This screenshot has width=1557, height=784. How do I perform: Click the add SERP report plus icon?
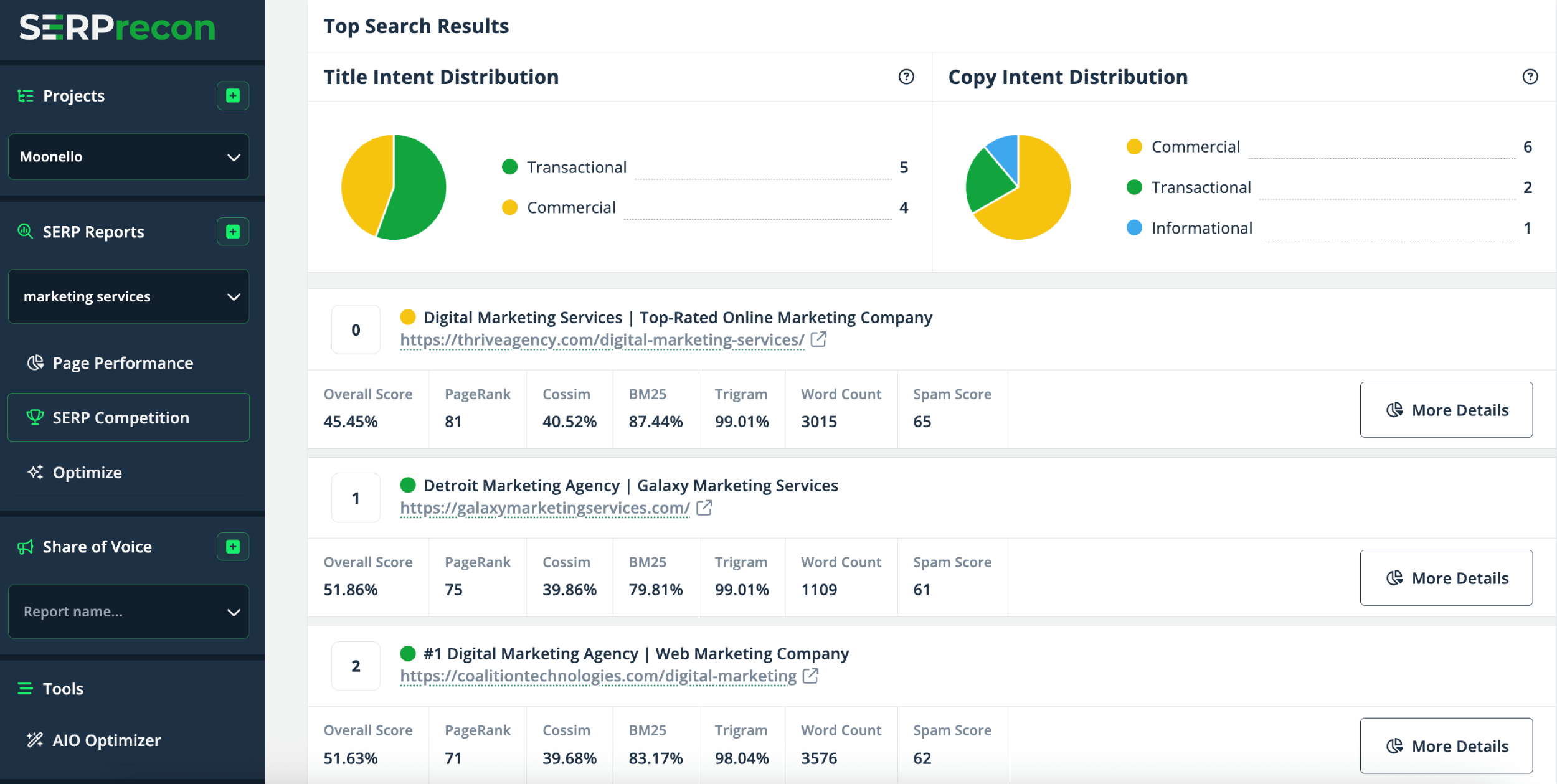[233, 232]
